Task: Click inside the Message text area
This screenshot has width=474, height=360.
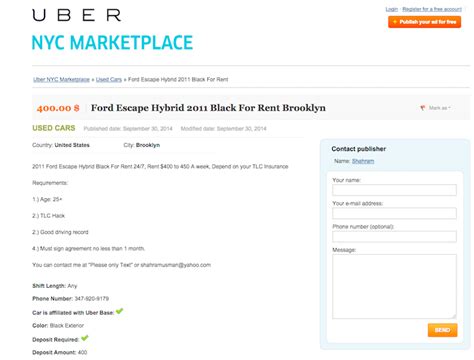Action: coord(394,286)
